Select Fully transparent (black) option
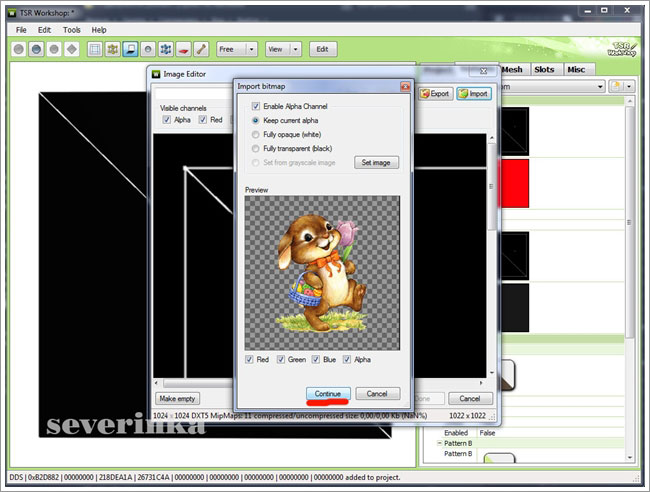This screenshot has height=492, width=650. [x=256, y=148]
